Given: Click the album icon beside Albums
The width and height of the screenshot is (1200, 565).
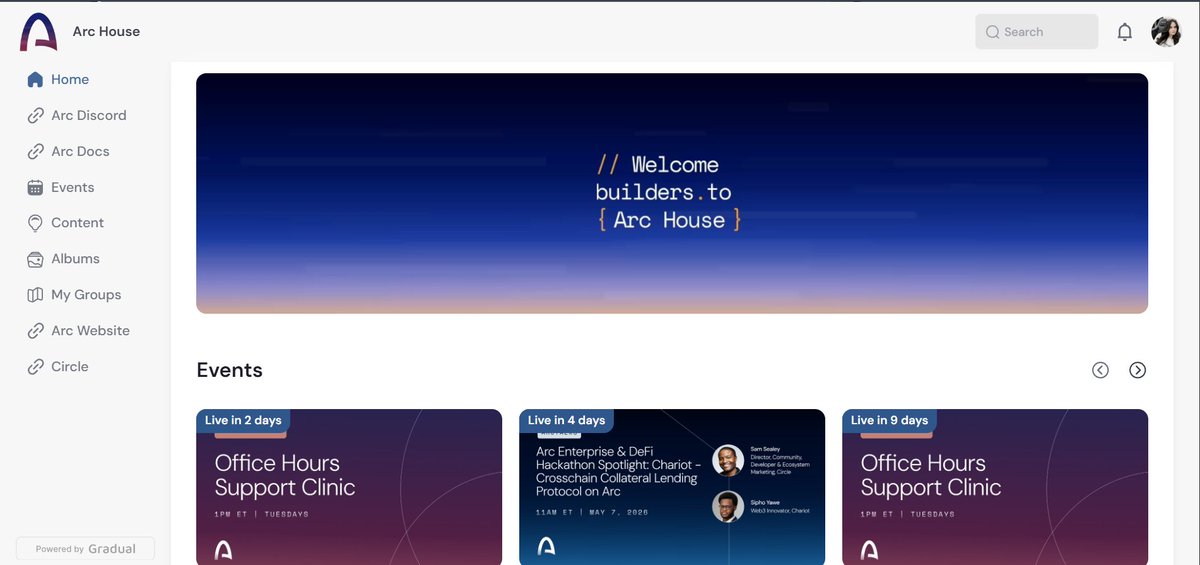Looking at the screenshot, I should (35, 259).
